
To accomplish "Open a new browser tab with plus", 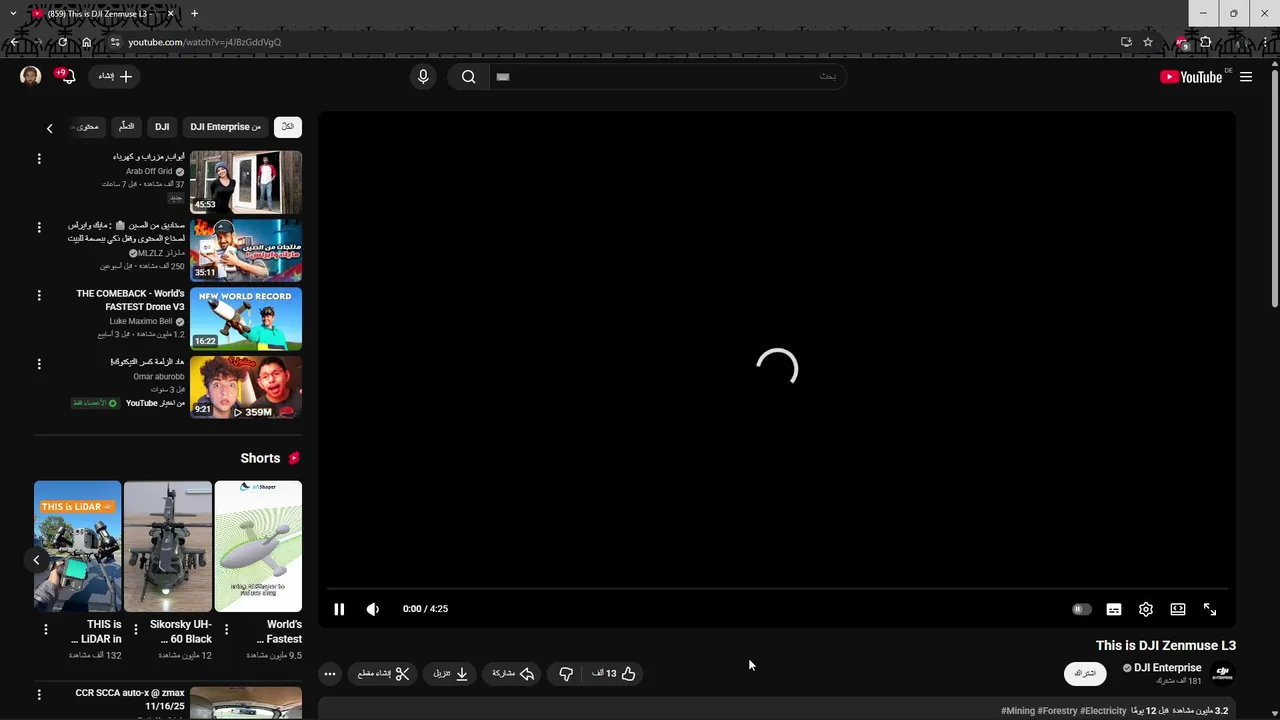I will [x=194, y=14].
